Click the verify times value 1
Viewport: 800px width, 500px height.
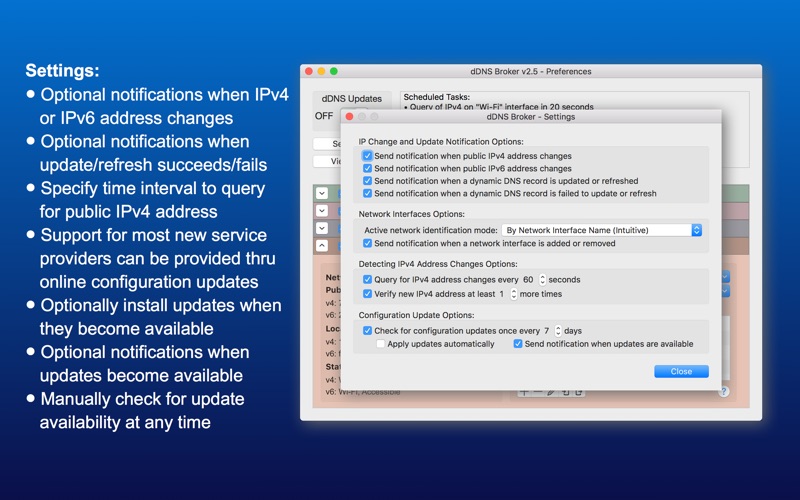pos(502,294)
